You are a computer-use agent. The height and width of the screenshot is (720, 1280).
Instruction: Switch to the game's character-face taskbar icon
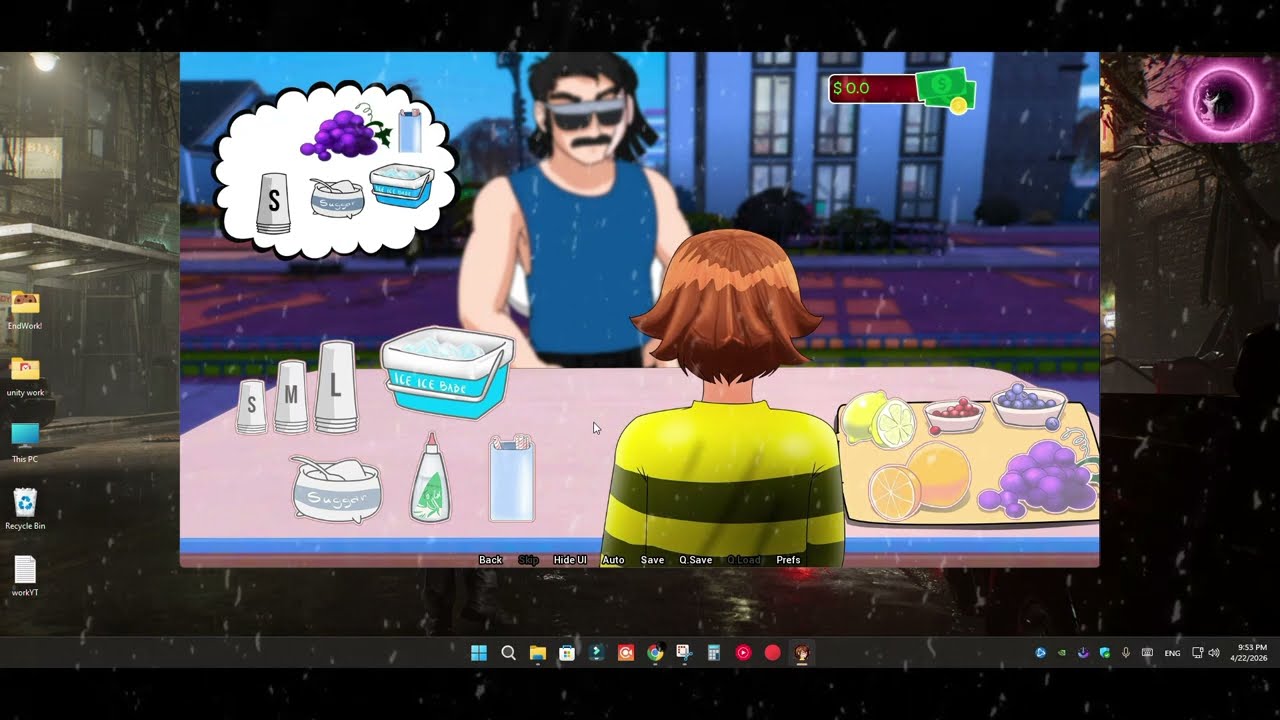coord(802,653)
